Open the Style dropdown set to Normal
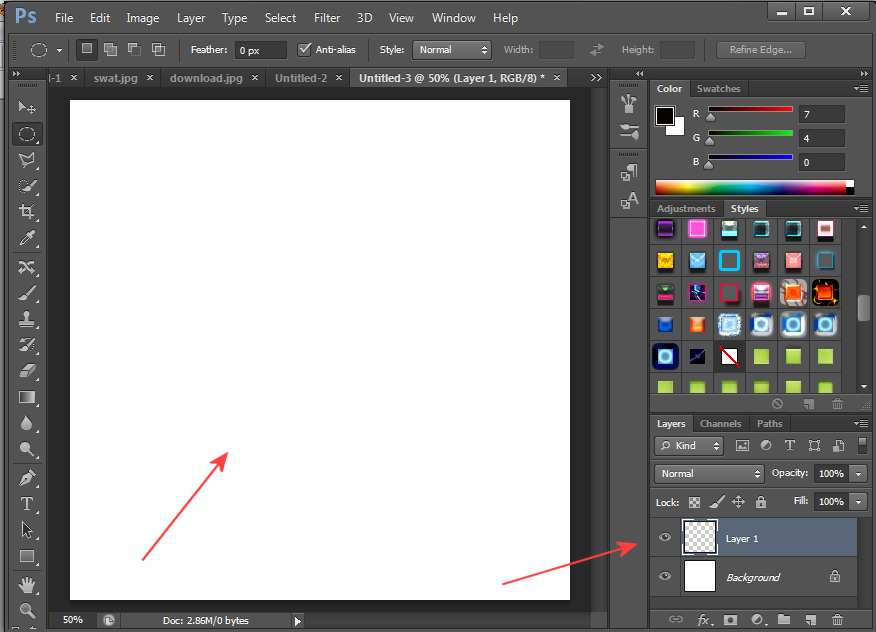This screenshot has height=632, width=876. click(451, 50)
